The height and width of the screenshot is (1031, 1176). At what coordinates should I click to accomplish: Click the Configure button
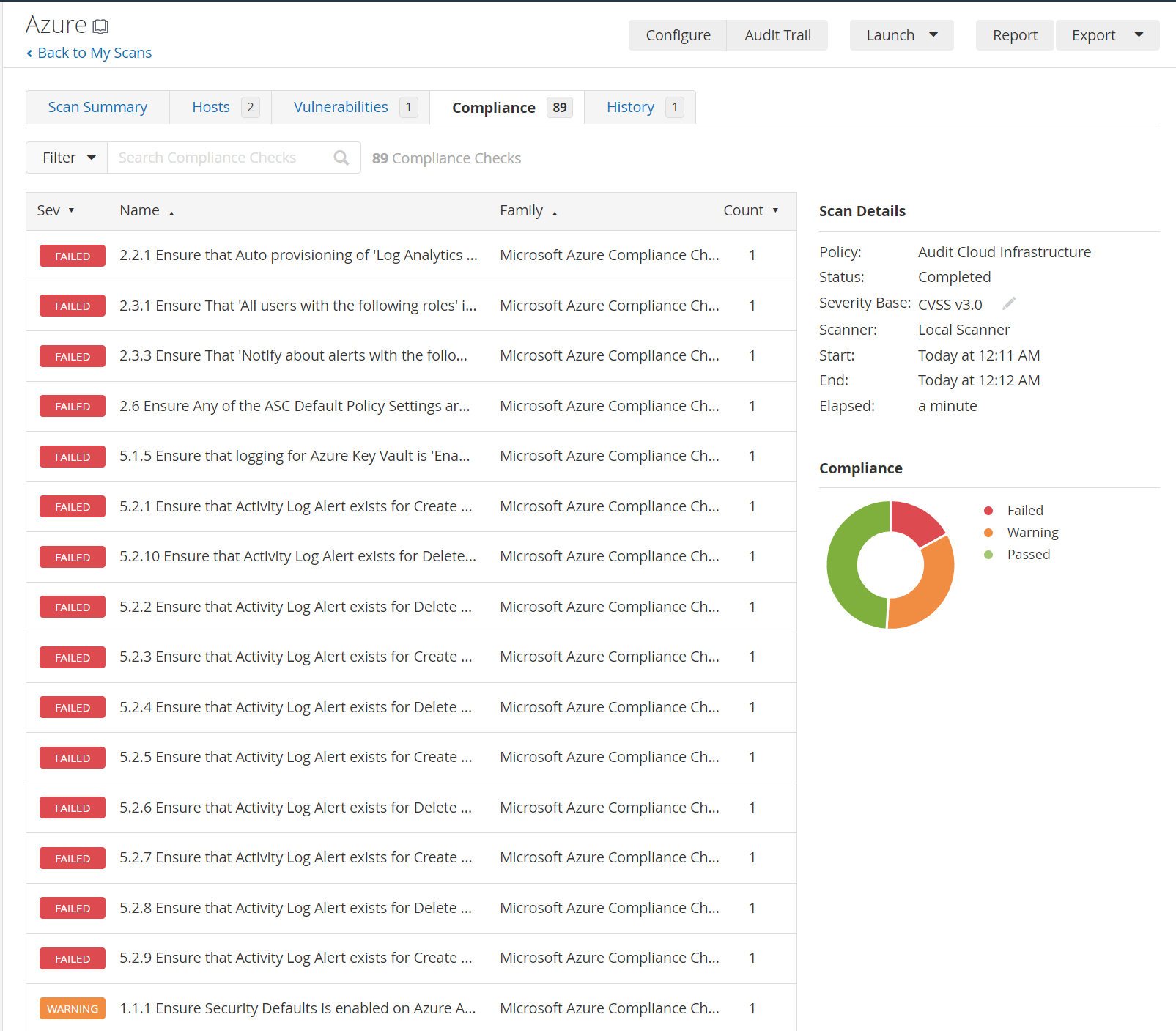677,34
